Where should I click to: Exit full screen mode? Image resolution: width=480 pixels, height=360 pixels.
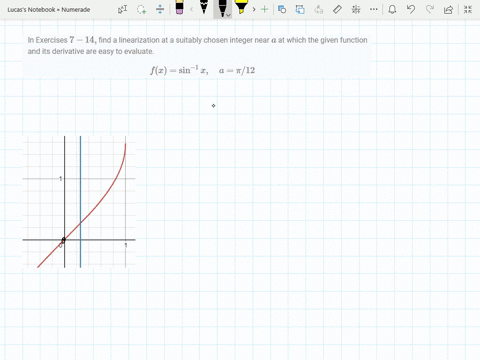pyautogui.click(x=468, y=9)
